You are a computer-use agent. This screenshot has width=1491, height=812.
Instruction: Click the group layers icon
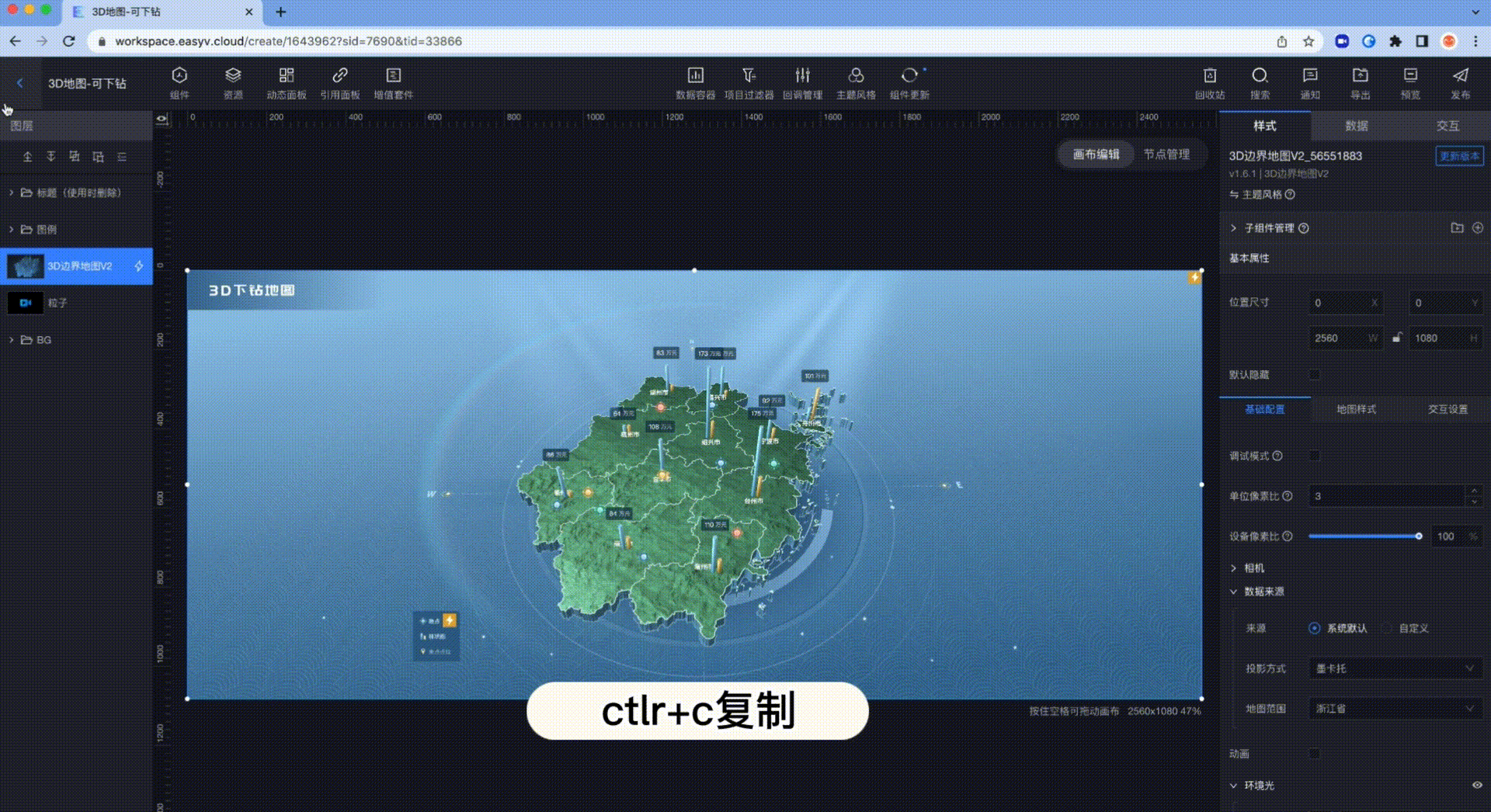[75, 157]
